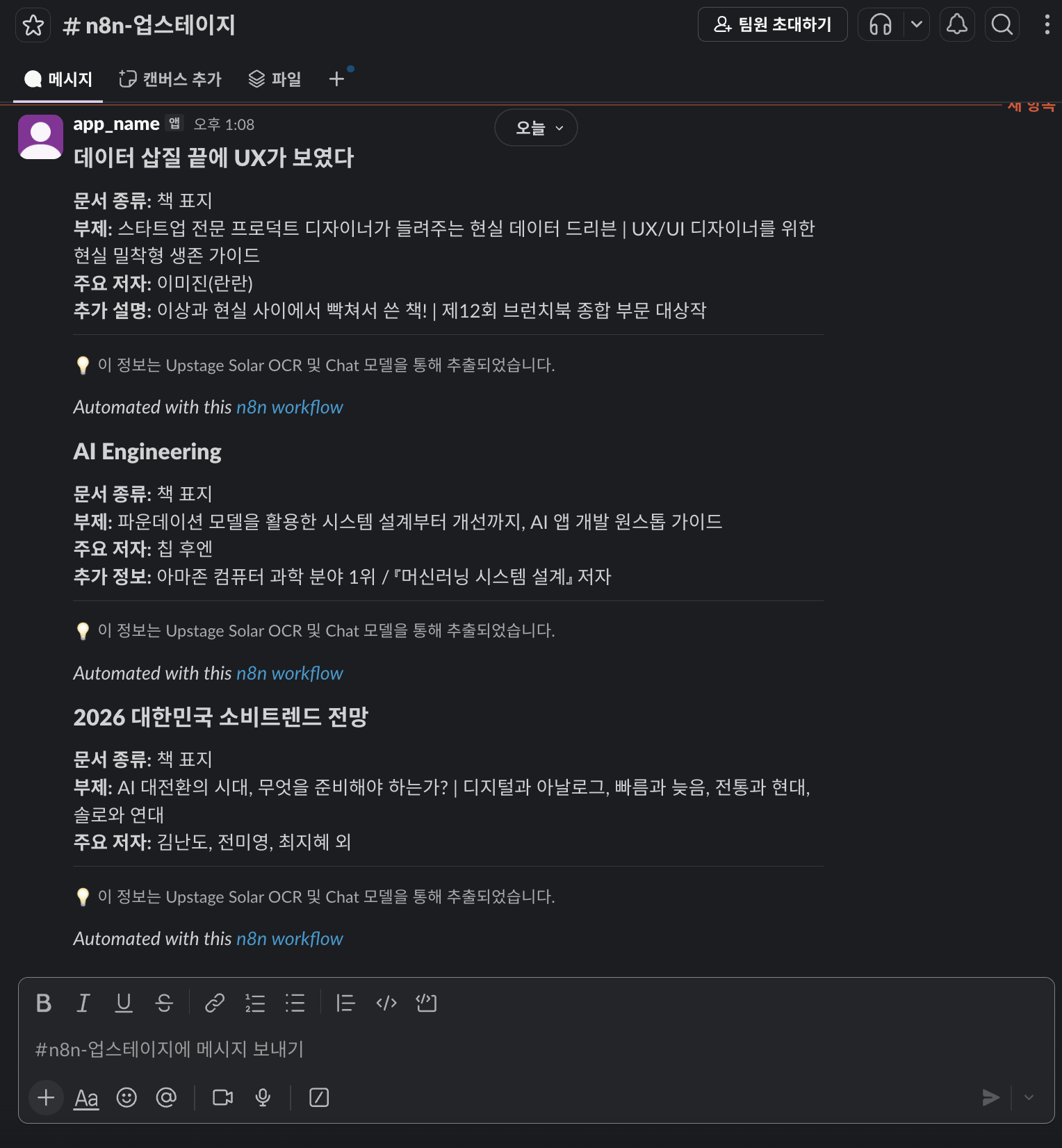Open the emoji picker
Viewport: 1062px width, 1148px height.
(x=126, y=1097)
